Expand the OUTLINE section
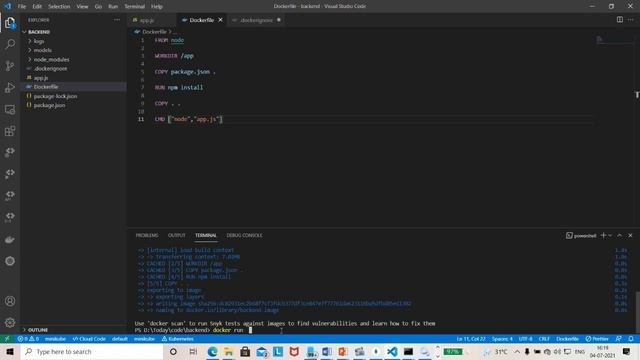 [x=73, y=330]
